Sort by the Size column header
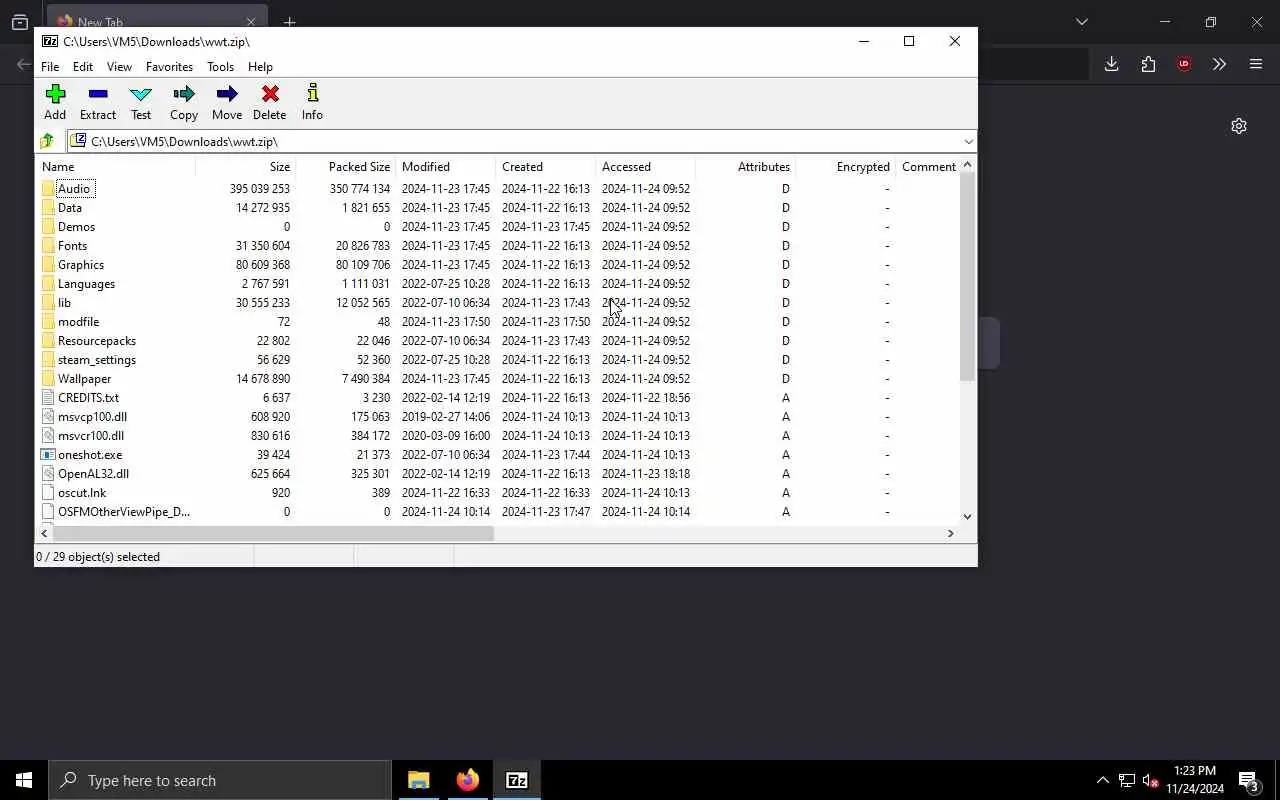 tap(245, 167)
